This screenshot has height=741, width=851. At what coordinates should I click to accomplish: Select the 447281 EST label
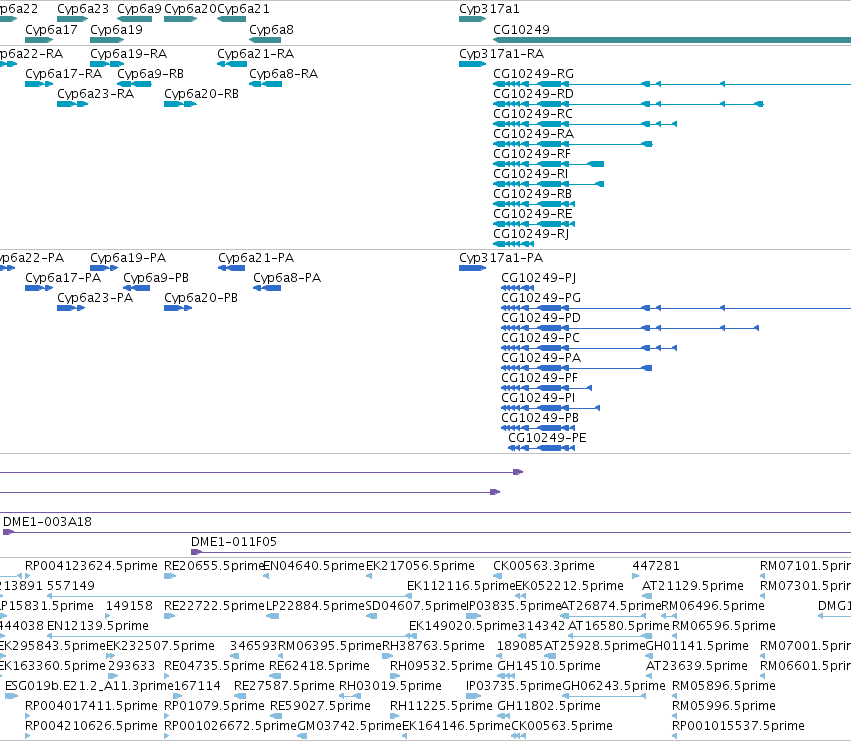point(656,566)
